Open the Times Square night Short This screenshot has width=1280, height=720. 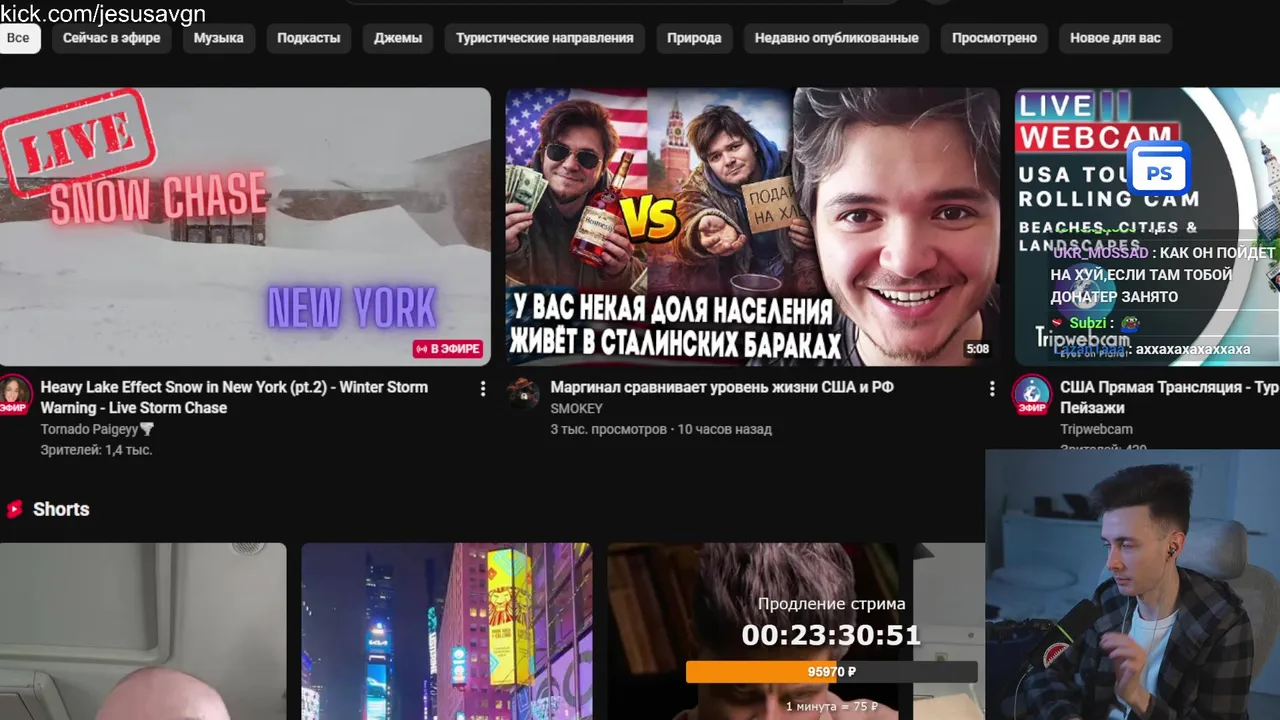[x=446, y=632]
